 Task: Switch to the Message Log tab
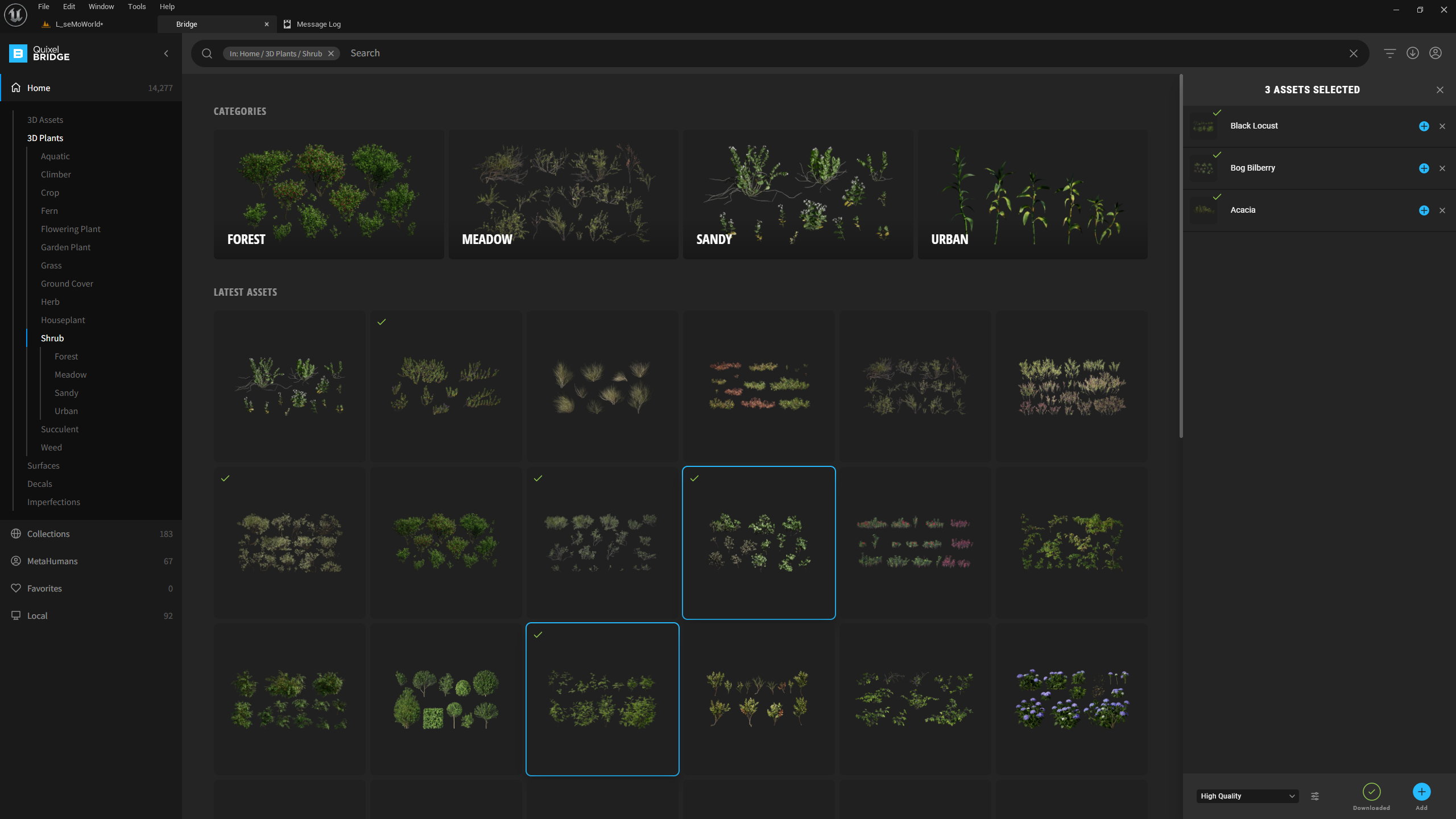coord(318,24)
